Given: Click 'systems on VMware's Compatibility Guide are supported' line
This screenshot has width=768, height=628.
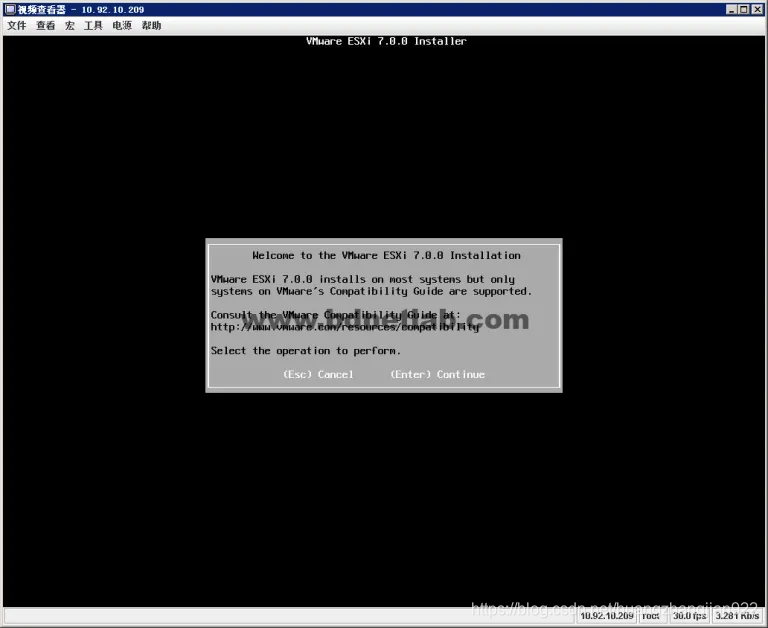Looking at the screenshot, I should pyautogui.click(x=371, y=291).
